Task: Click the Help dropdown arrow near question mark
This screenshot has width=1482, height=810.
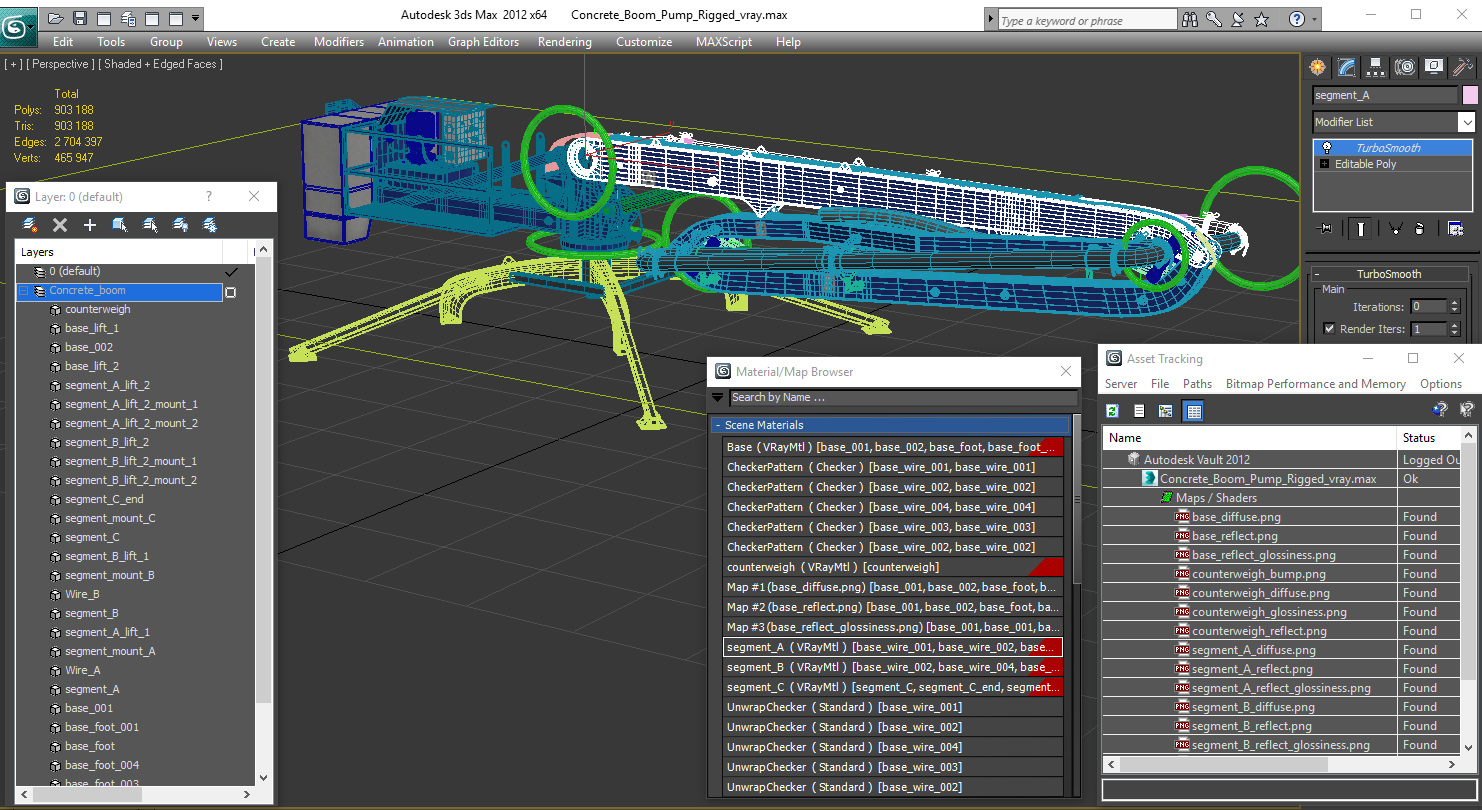Action: tap(1313, 19)
